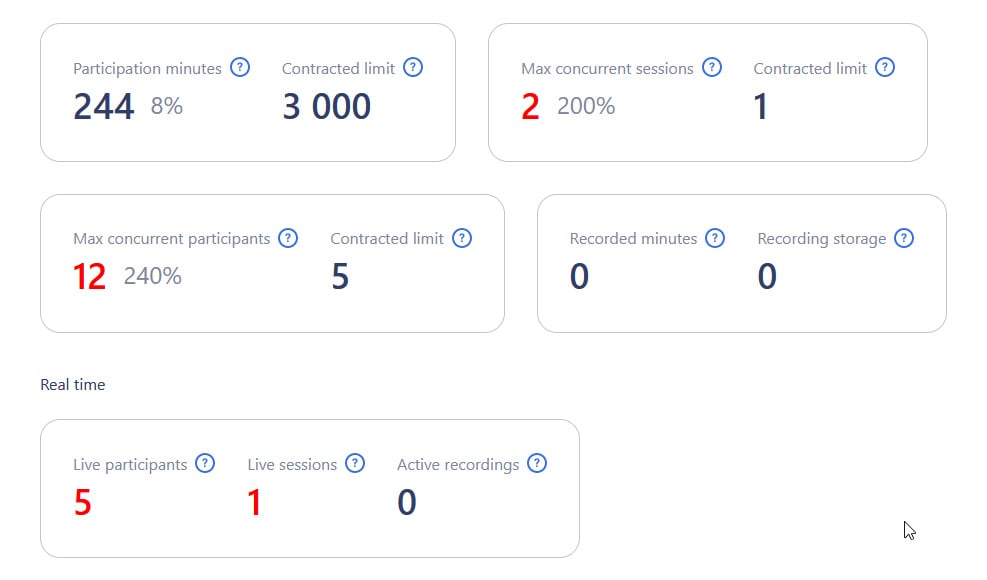Click help icon beside Recorded minutes

point(715,238)
